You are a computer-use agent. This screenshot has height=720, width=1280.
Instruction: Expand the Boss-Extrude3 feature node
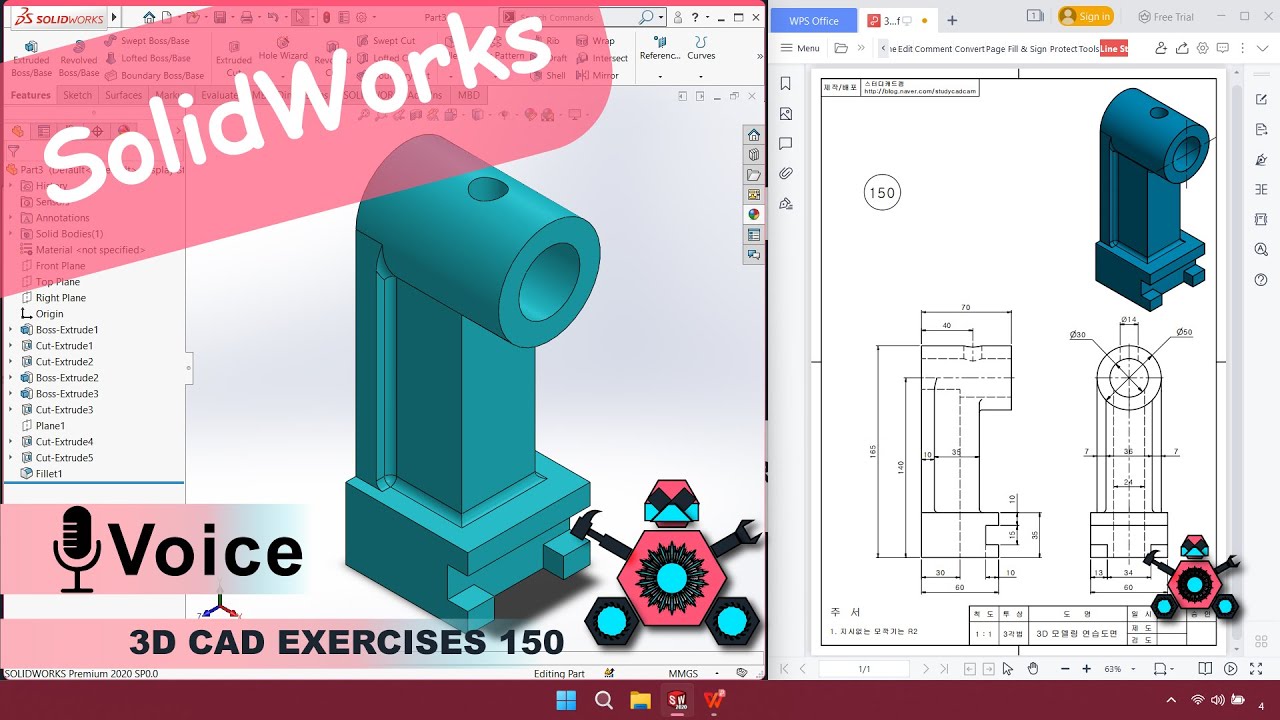click(11, 394)
